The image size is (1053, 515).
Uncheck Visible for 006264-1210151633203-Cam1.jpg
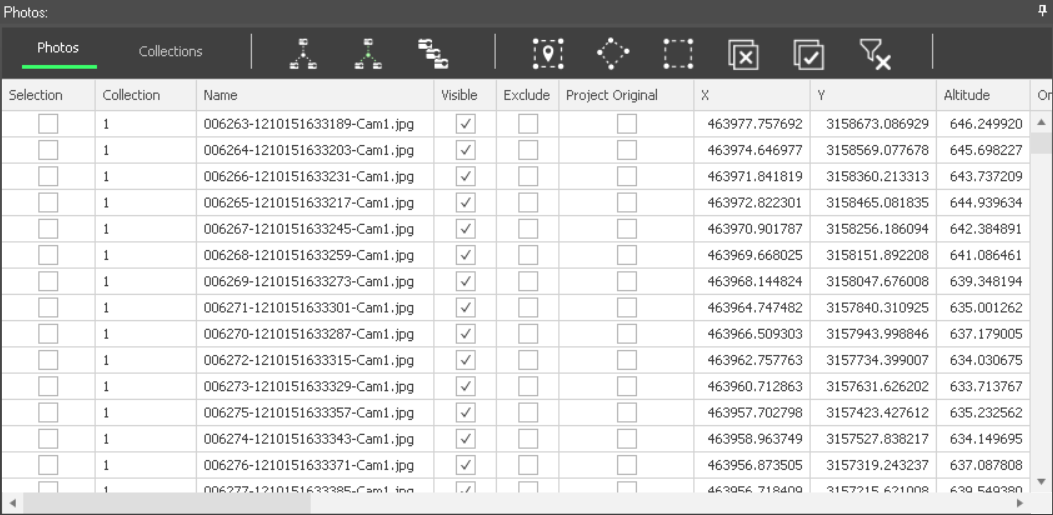[x=465, y=150]
